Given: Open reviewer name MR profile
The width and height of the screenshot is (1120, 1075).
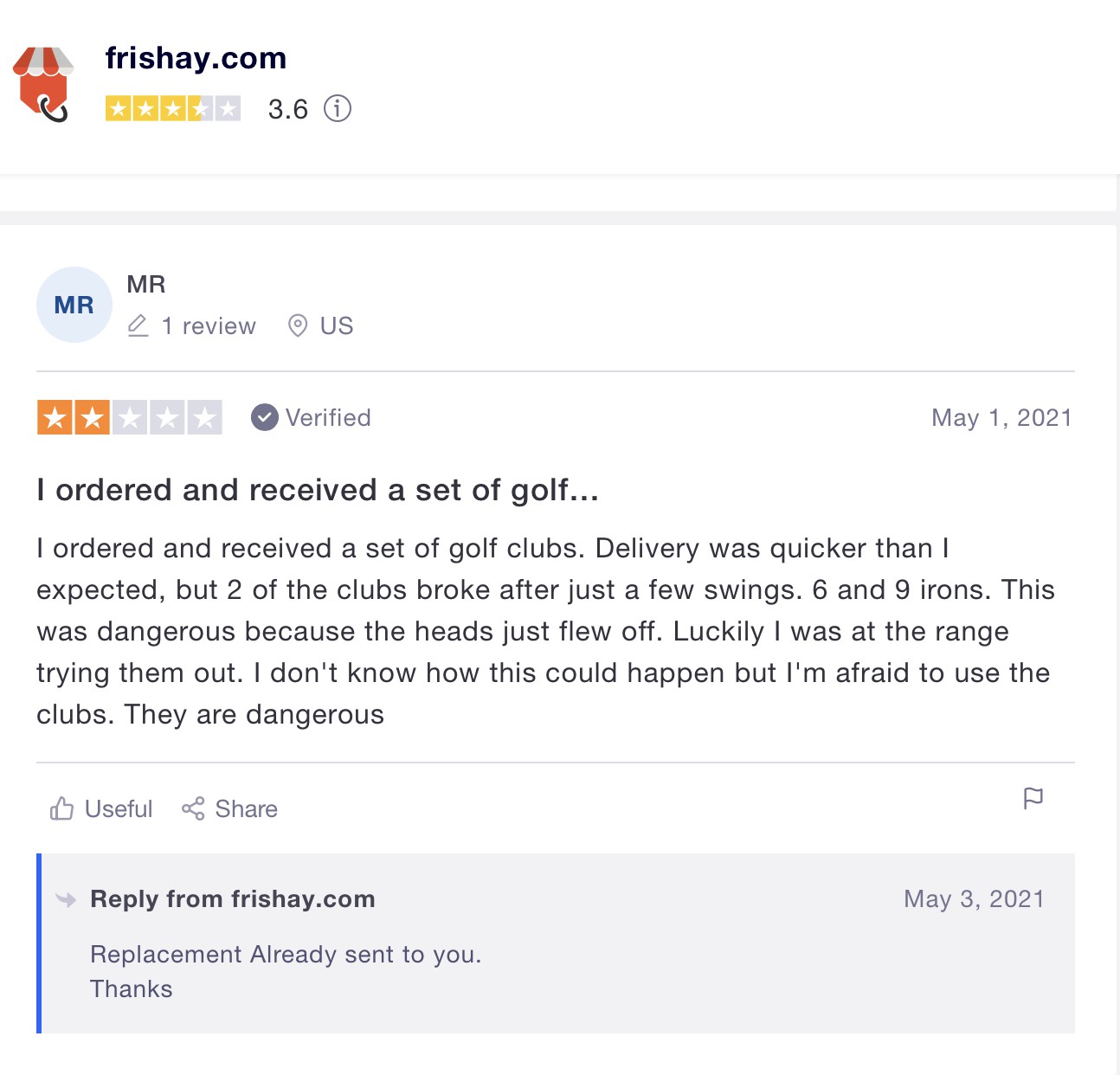Looking at the screenshot, I should tap(146, 284).
